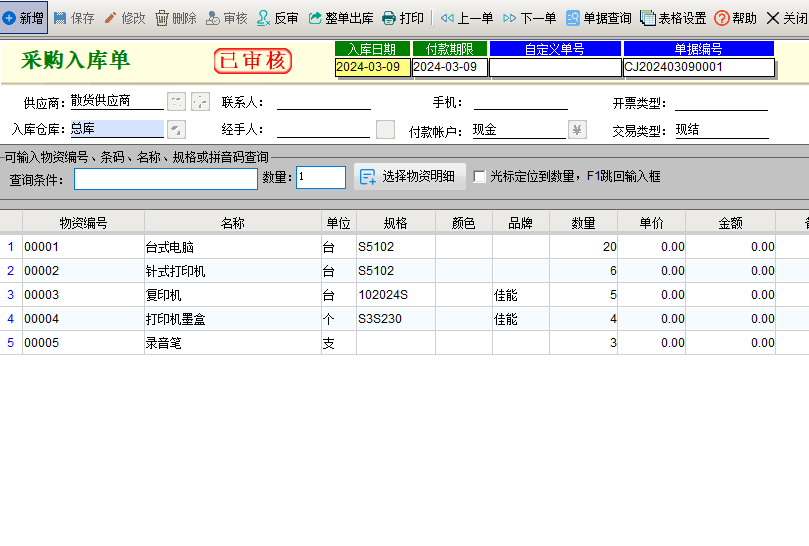
Task: Click the 修改 edit pencil button
Action: (x=125, y=19)
